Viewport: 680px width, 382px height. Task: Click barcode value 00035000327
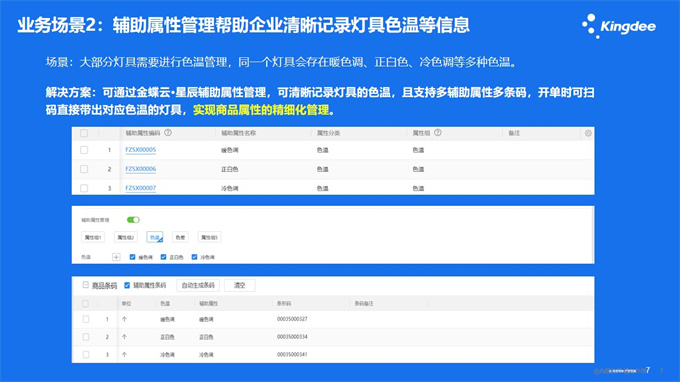click(x=292, y=319)
